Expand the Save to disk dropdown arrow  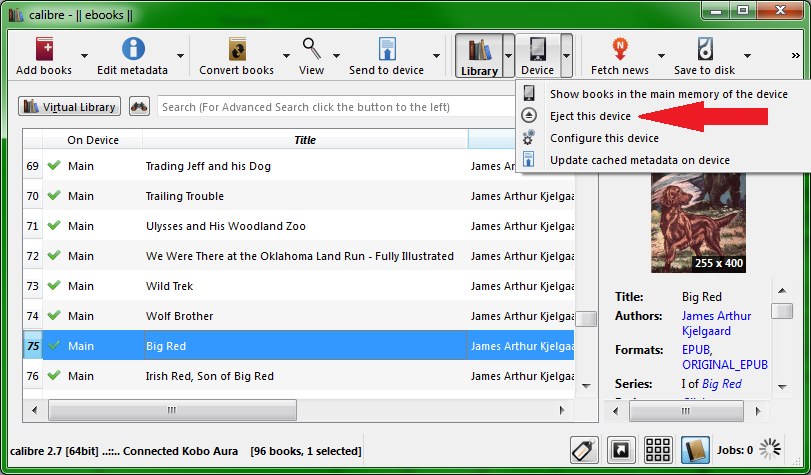click(x=750, y=56)
